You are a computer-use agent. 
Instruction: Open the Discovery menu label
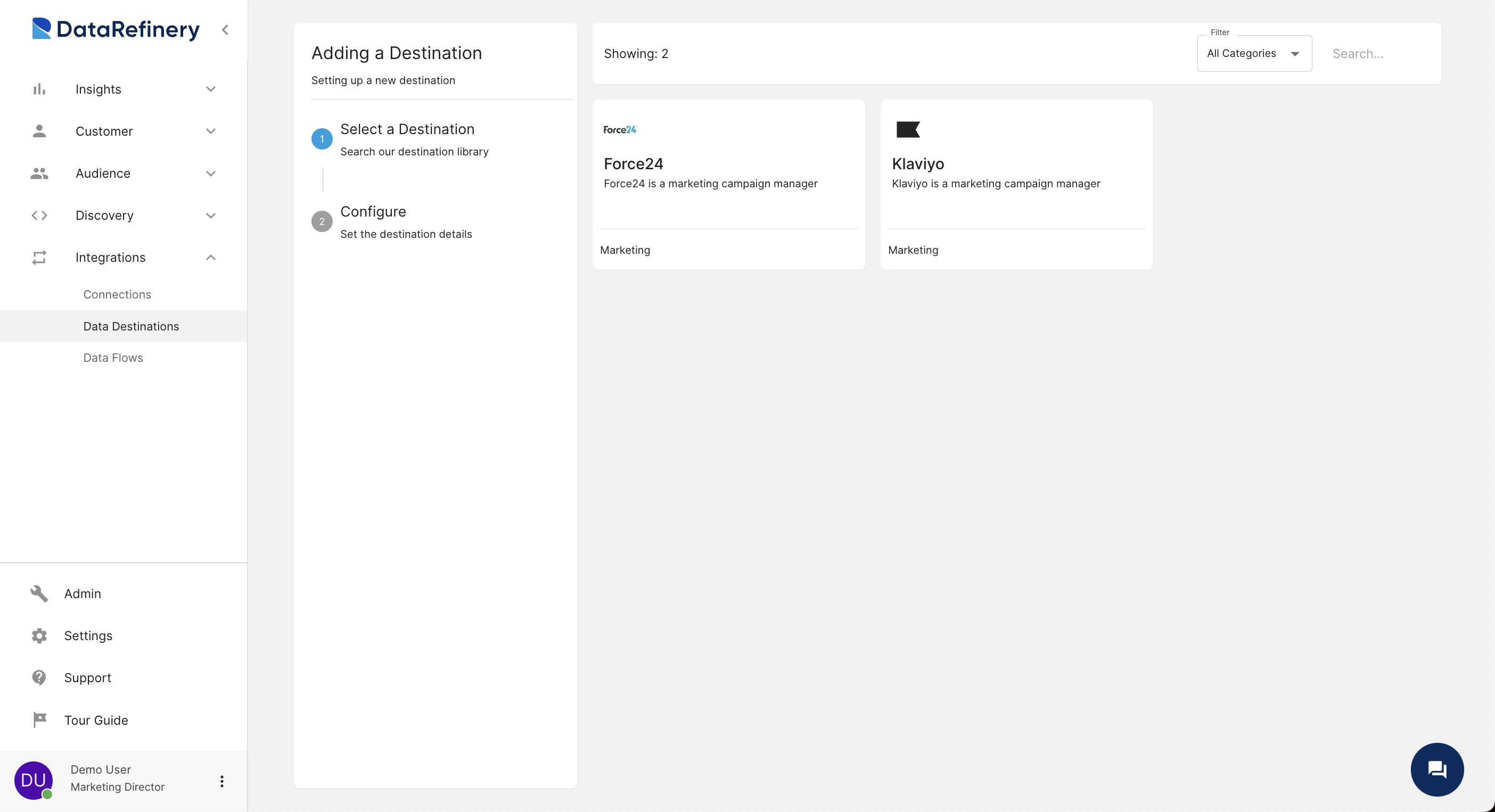(104, 215)
